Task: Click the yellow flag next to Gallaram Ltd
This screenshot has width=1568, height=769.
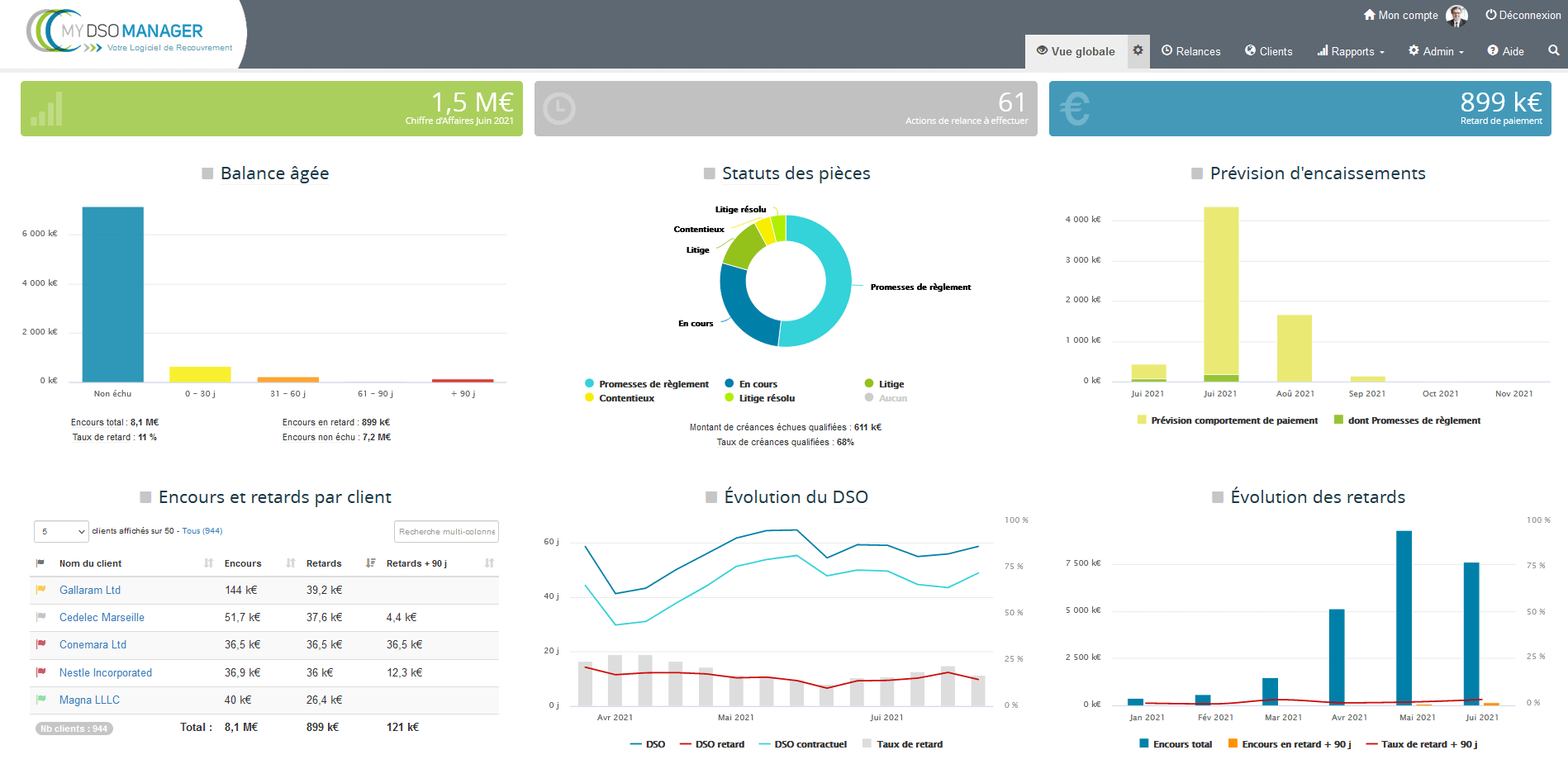Action: pyautogui.click(x=40, y=590)
